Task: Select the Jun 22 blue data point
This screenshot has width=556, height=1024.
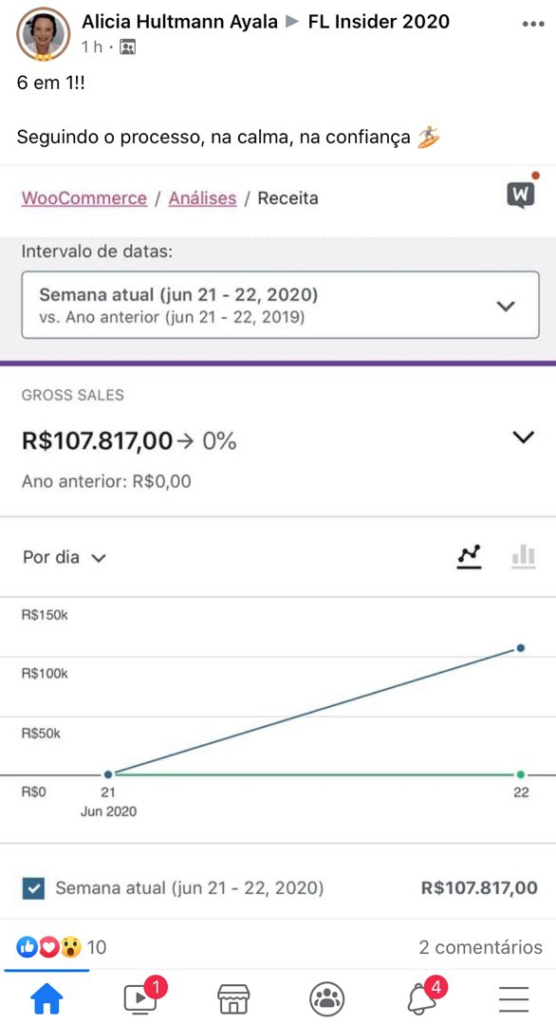Action: click(521, 648)
